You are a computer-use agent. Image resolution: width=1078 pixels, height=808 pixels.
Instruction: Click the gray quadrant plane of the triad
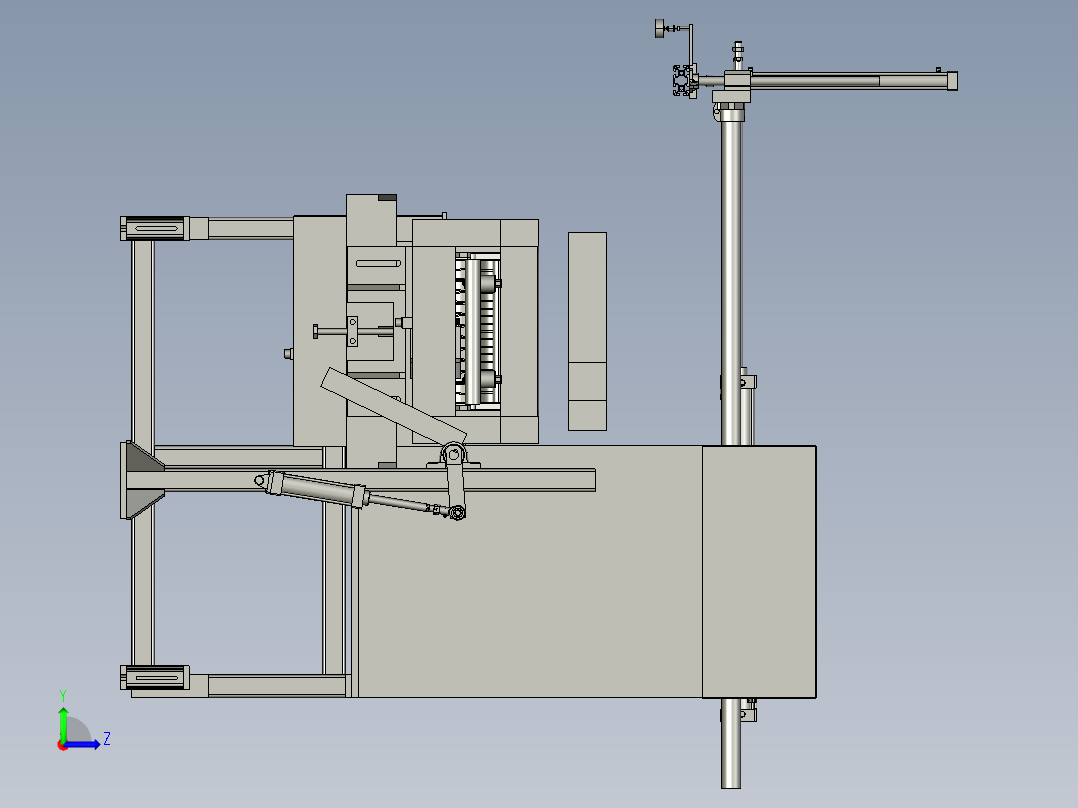[x=77, y=730]
